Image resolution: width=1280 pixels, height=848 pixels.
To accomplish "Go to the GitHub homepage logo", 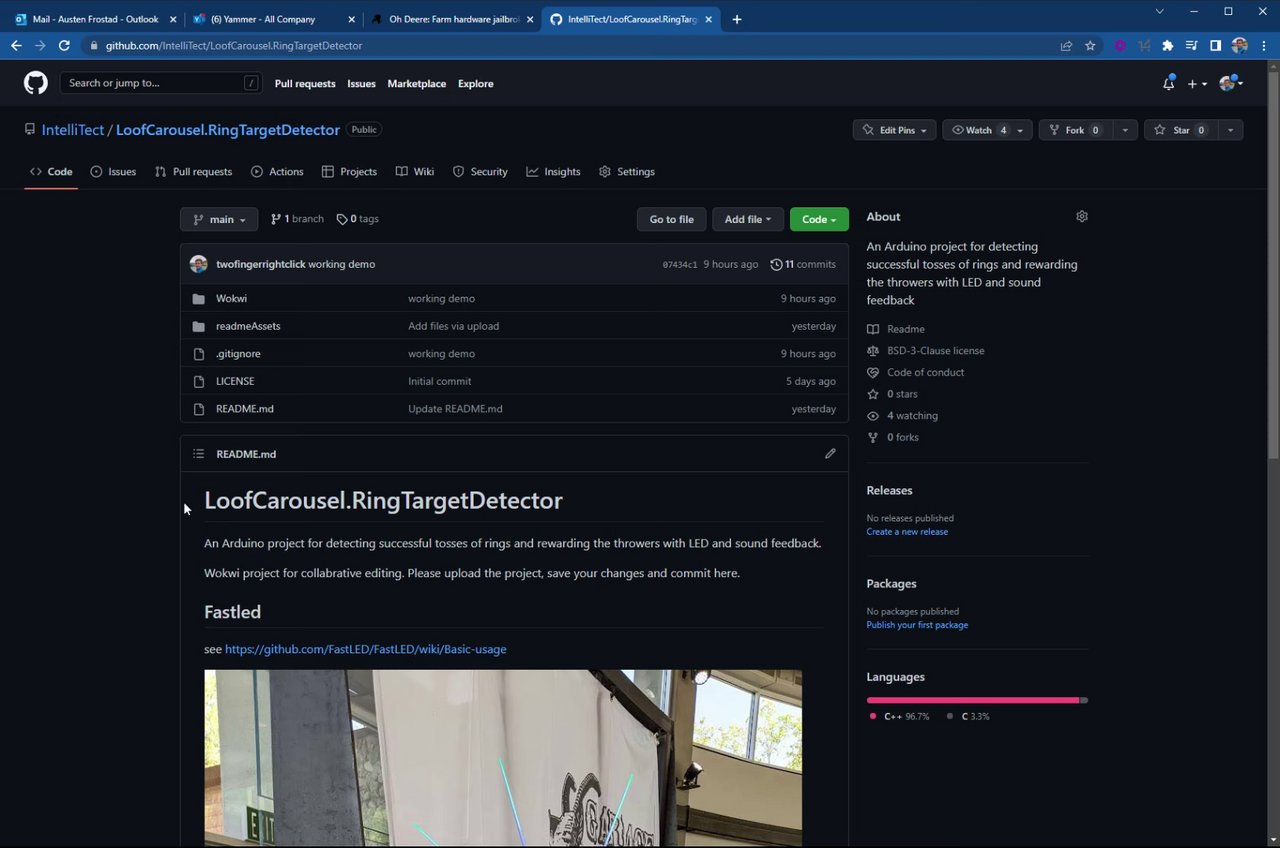I will [36, 83].
